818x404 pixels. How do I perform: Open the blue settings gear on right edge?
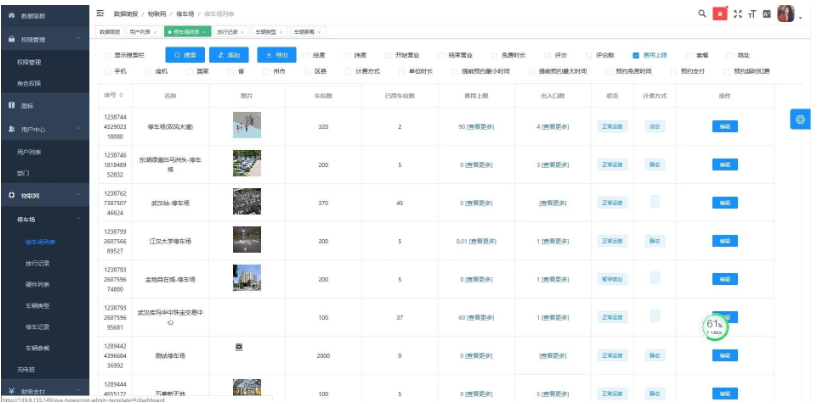pos(801,119)
